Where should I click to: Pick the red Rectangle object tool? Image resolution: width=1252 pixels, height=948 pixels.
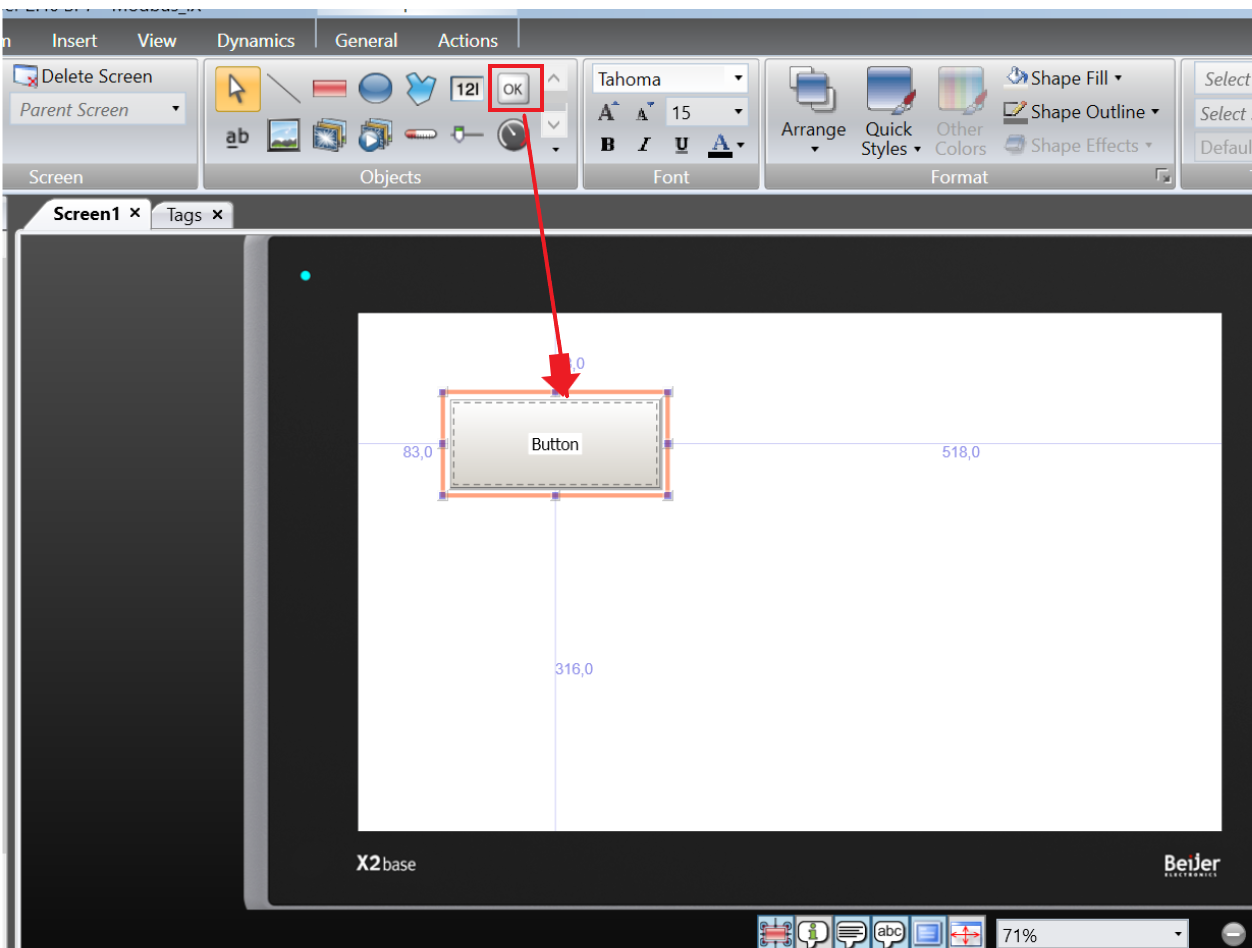[x=329, y=89]
